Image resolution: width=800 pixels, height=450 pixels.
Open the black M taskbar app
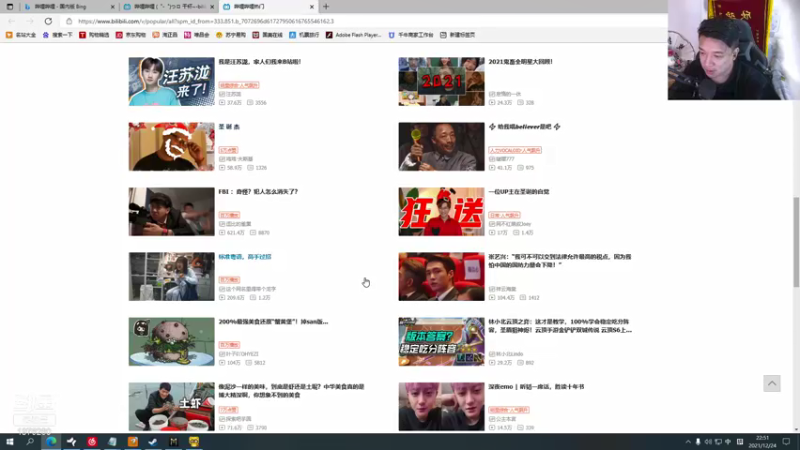pos(173,442)
